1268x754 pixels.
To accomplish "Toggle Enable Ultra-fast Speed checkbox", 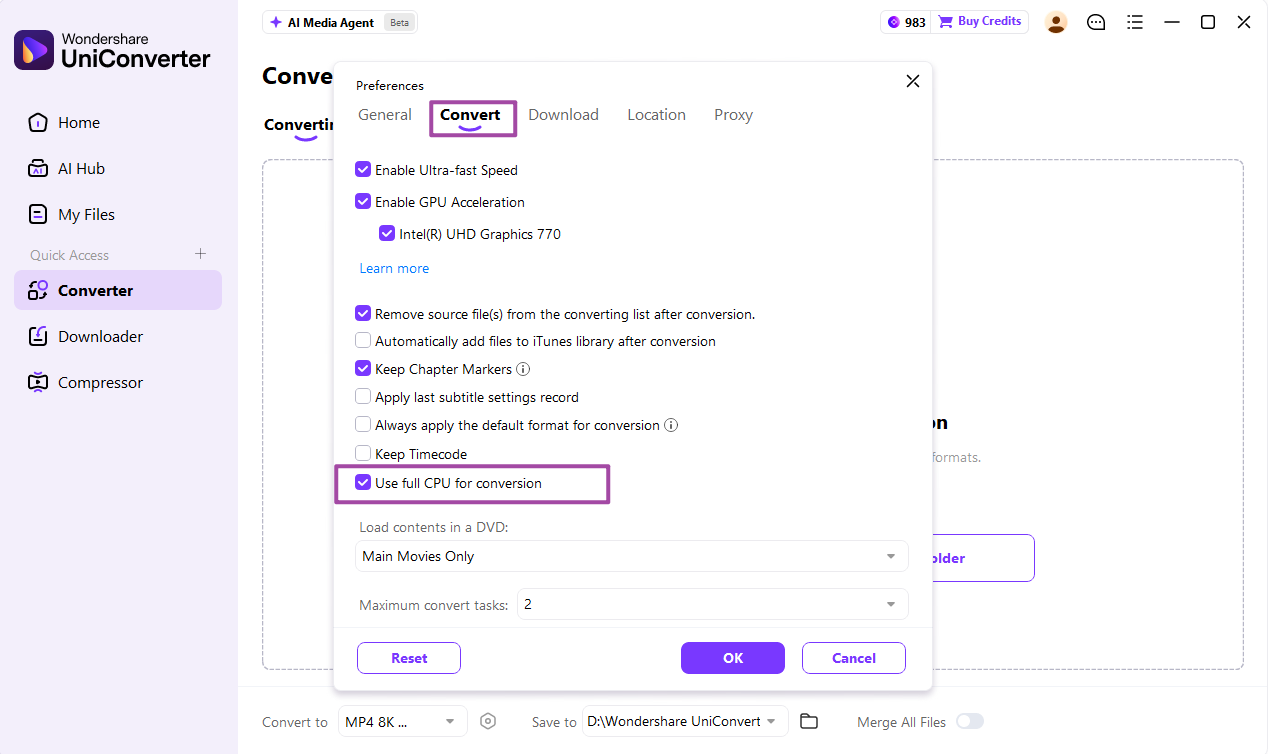I will coord(363,170).
